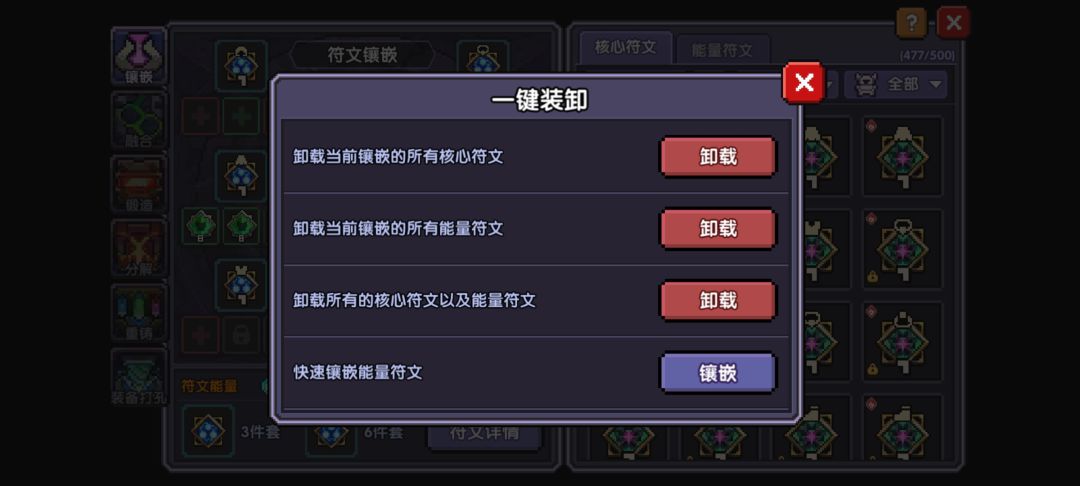Click the 3件套 set rune icon

tap(208, 430)
